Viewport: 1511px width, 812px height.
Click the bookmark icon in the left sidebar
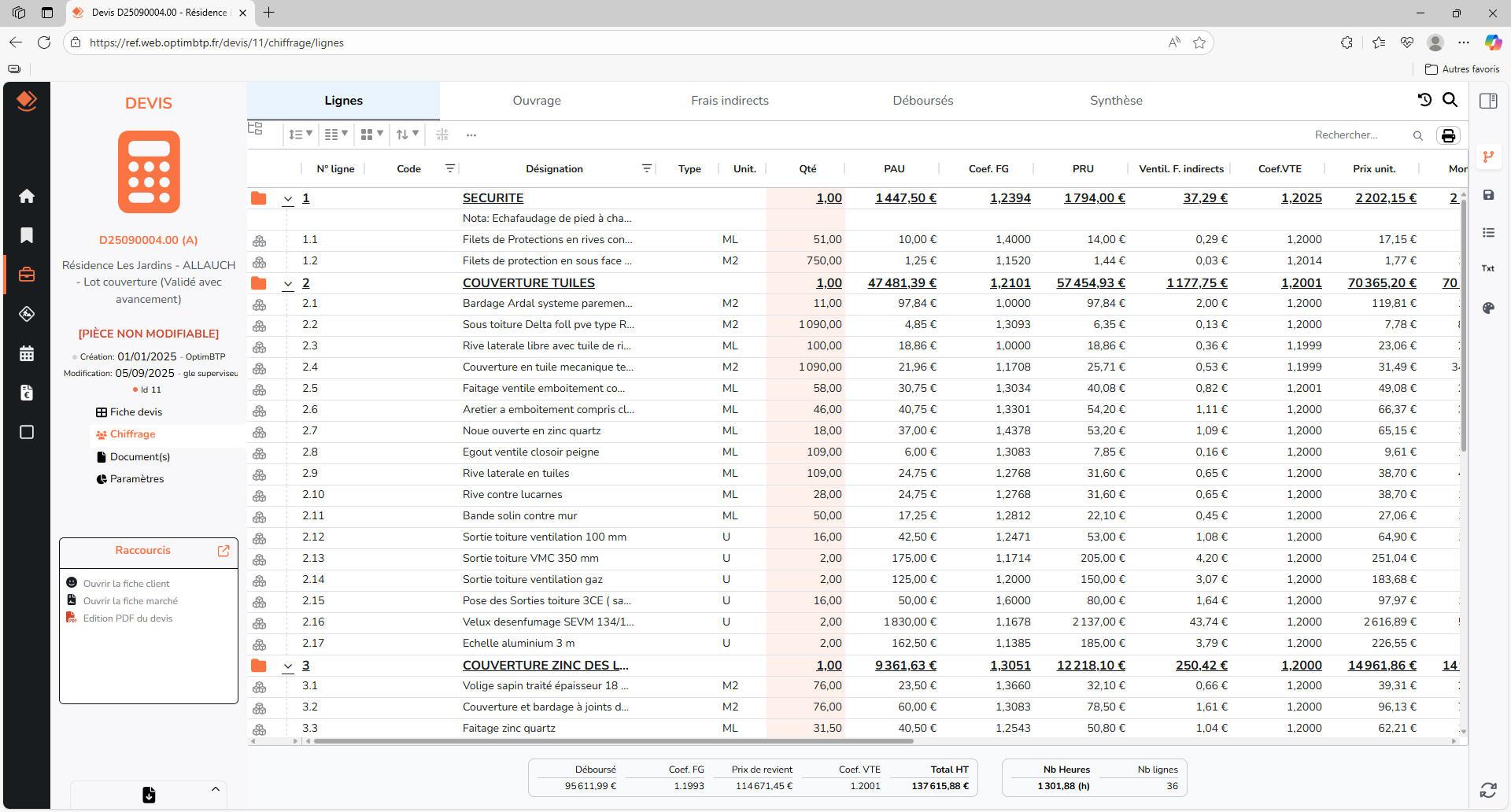coord(26,235)
